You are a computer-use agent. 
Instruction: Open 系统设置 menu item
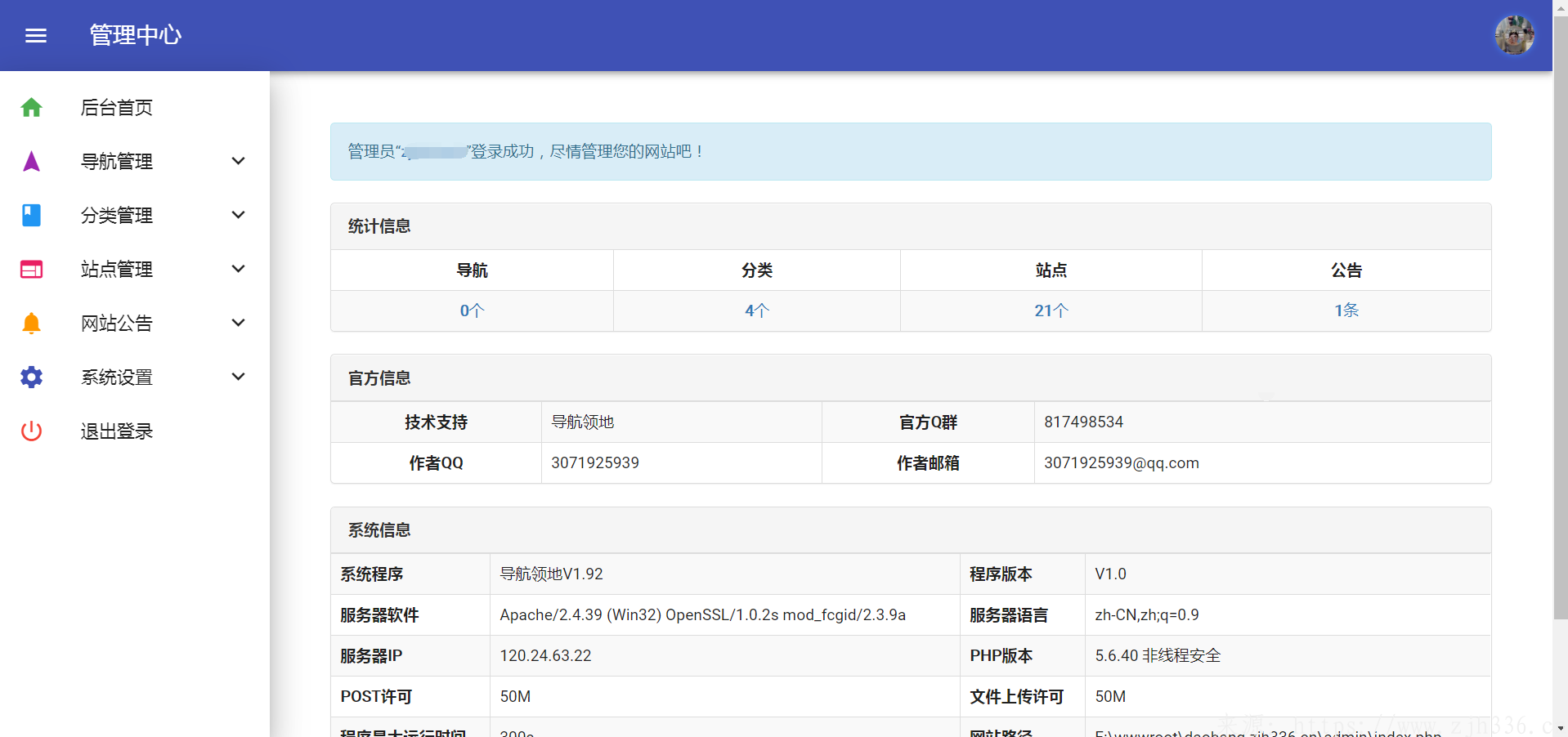(135, 377)
